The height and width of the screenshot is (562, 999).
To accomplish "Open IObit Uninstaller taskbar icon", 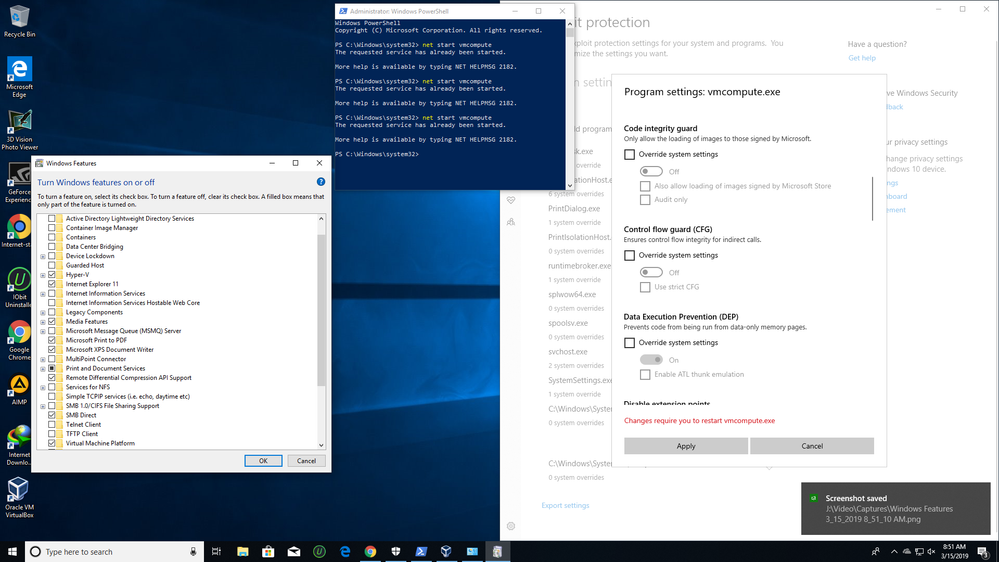I will pos(319,552).
